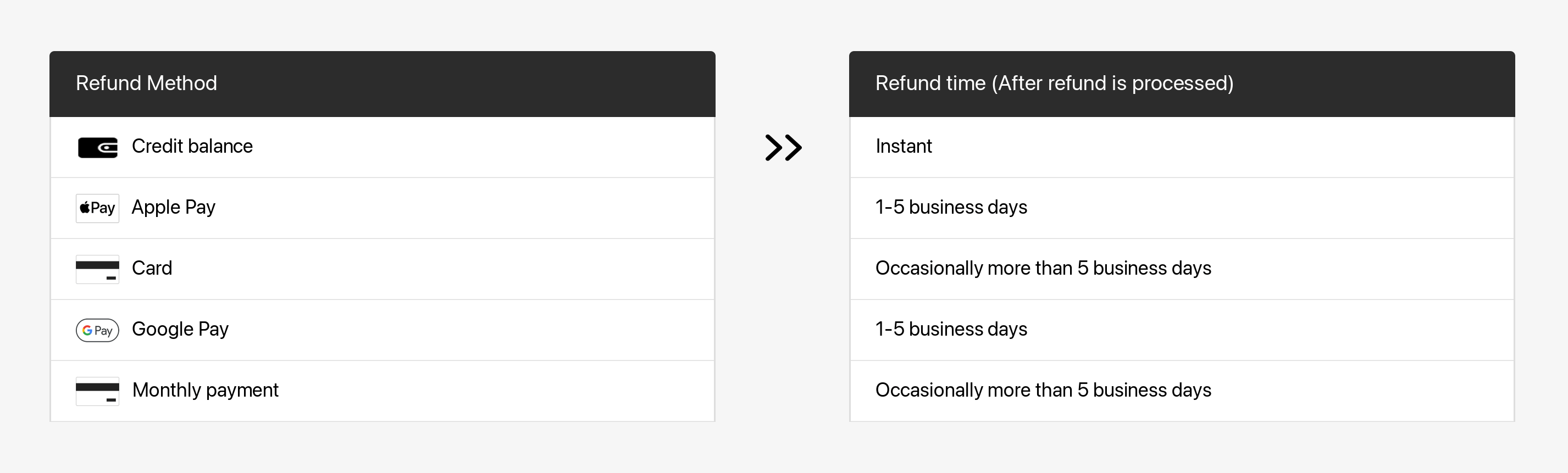This screenshot has width=1568, height=473.
Task: Click the wallet icon beside Credit balance
Action: (97, 147)
